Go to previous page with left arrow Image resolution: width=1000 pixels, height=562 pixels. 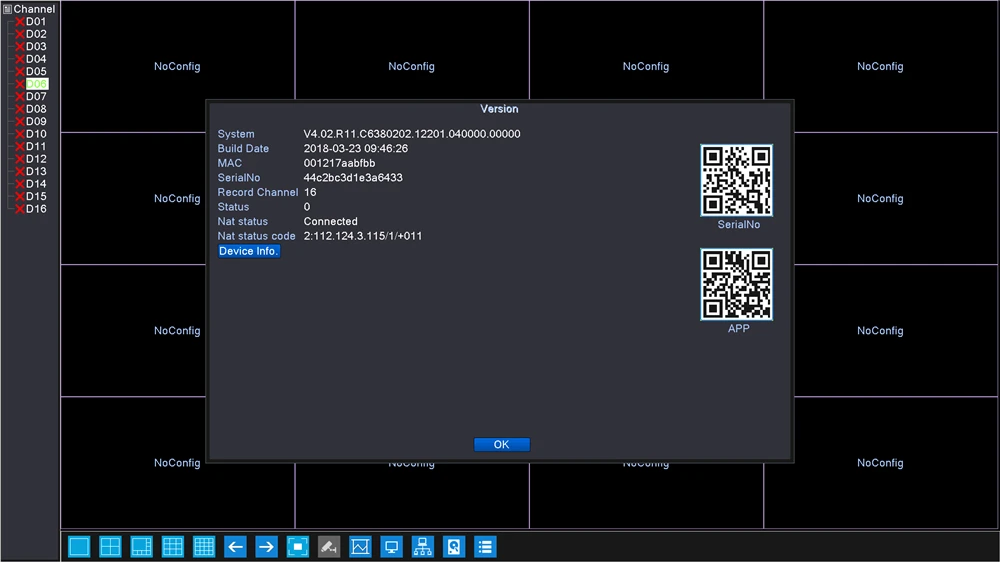point(235,547)
